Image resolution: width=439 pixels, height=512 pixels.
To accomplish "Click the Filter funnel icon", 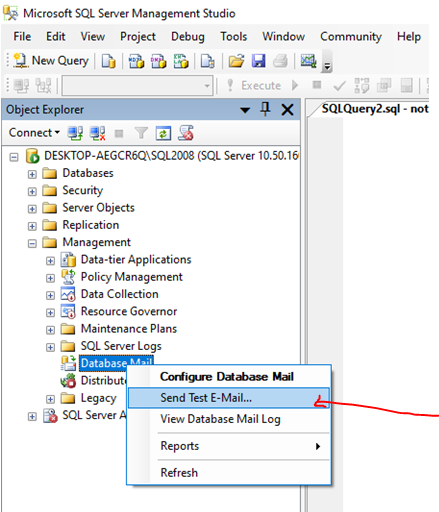I will pyautogui.click(x=141, y=133).
